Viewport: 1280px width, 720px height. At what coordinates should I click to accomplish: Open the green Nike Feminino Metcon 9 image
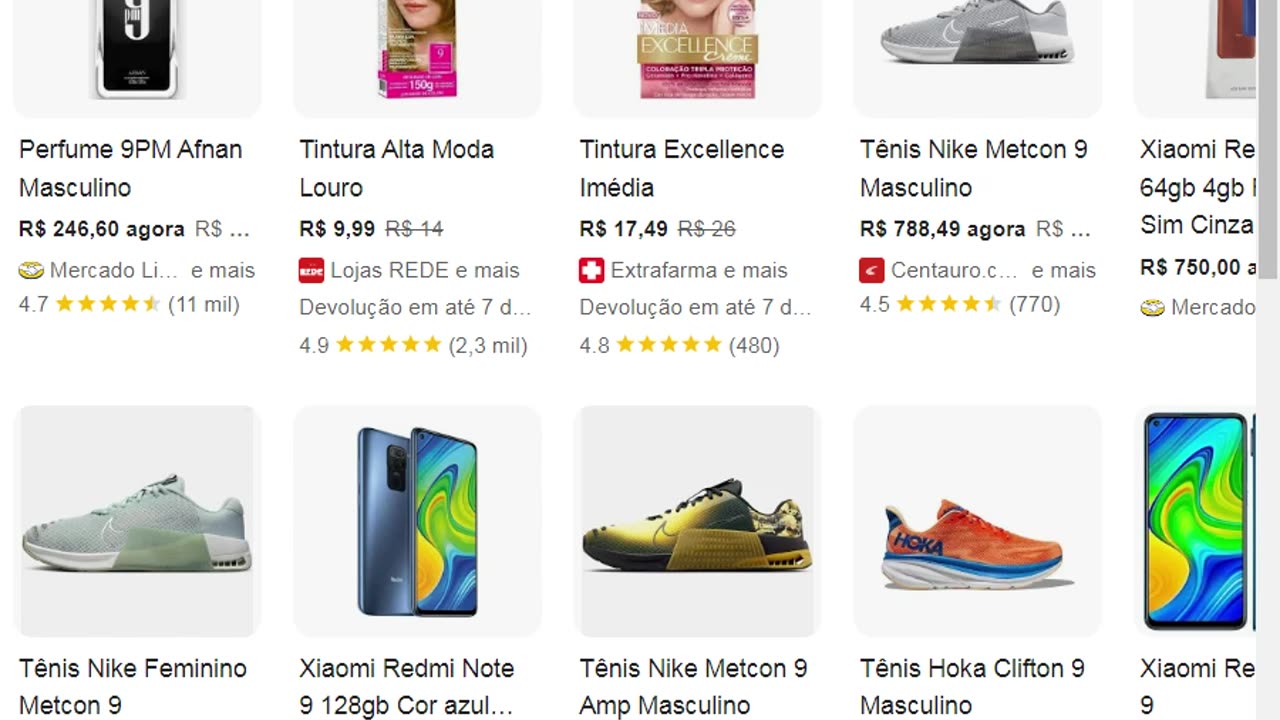point(137,521)
